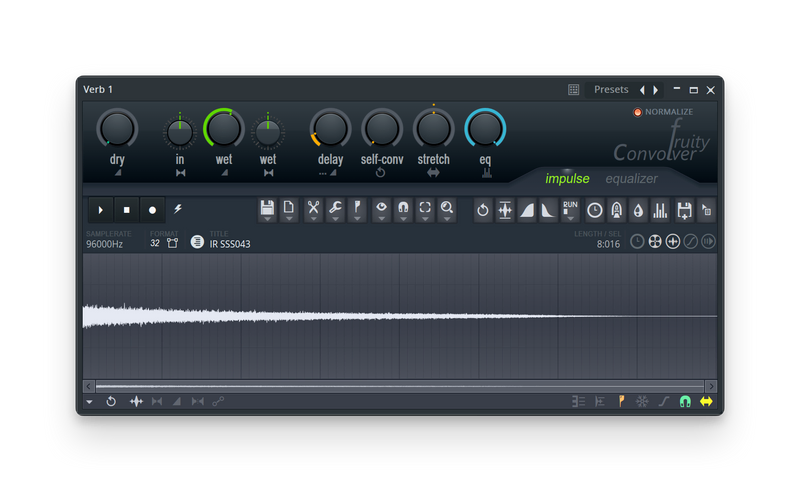The width and height of the screenshot is (800, 491).
Task: Click the 8:016 length readout
Action: (608, 244)
